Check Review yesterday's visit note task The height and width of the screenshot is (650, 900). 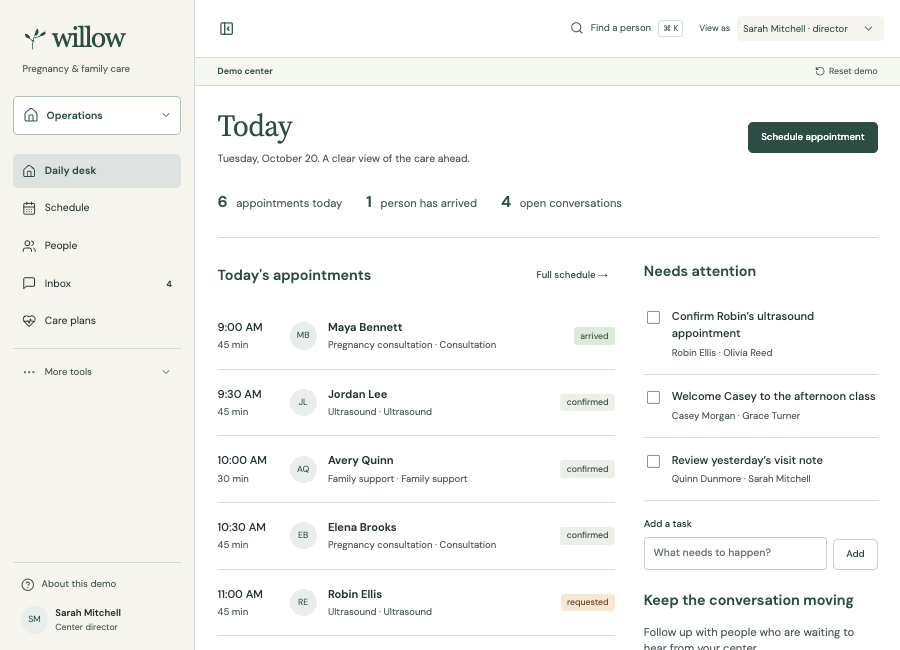[x=653, y=461]
